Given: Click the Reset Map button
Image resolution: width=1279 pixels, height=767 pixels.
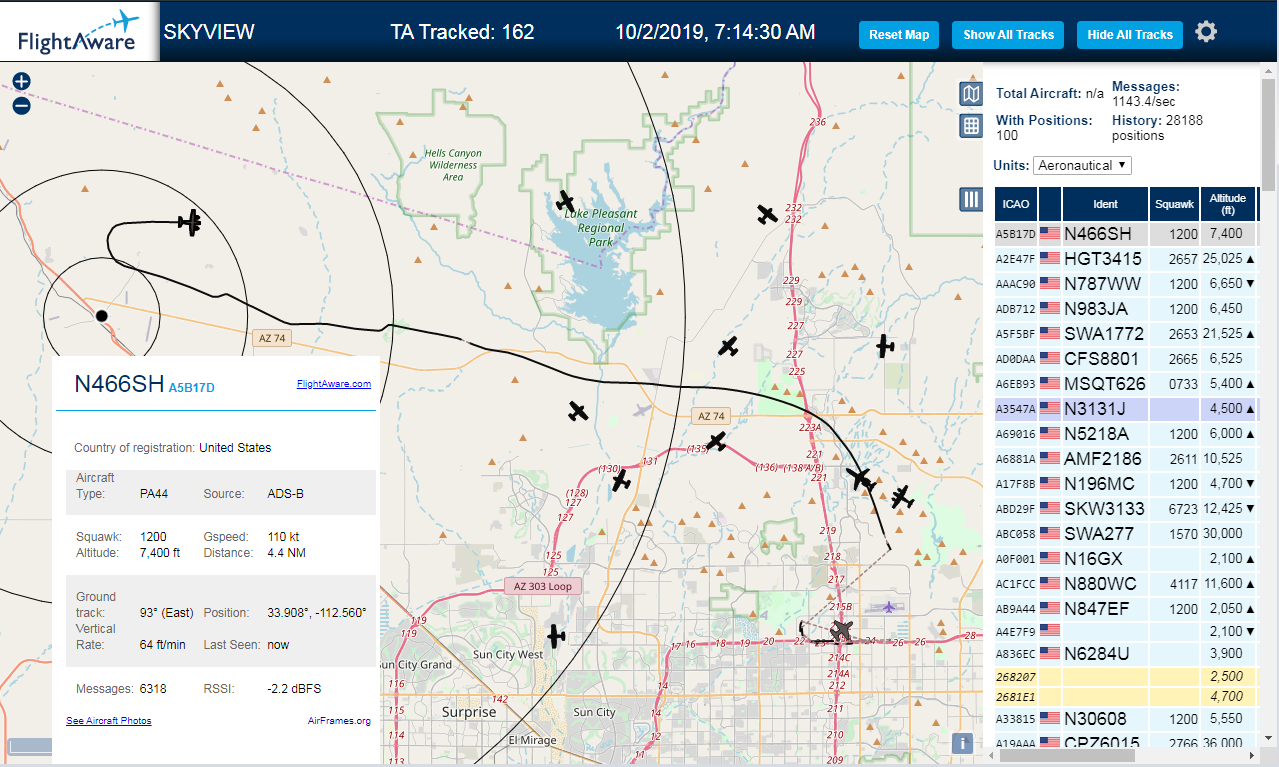Looking at the screenshot, I should [899, 34].
